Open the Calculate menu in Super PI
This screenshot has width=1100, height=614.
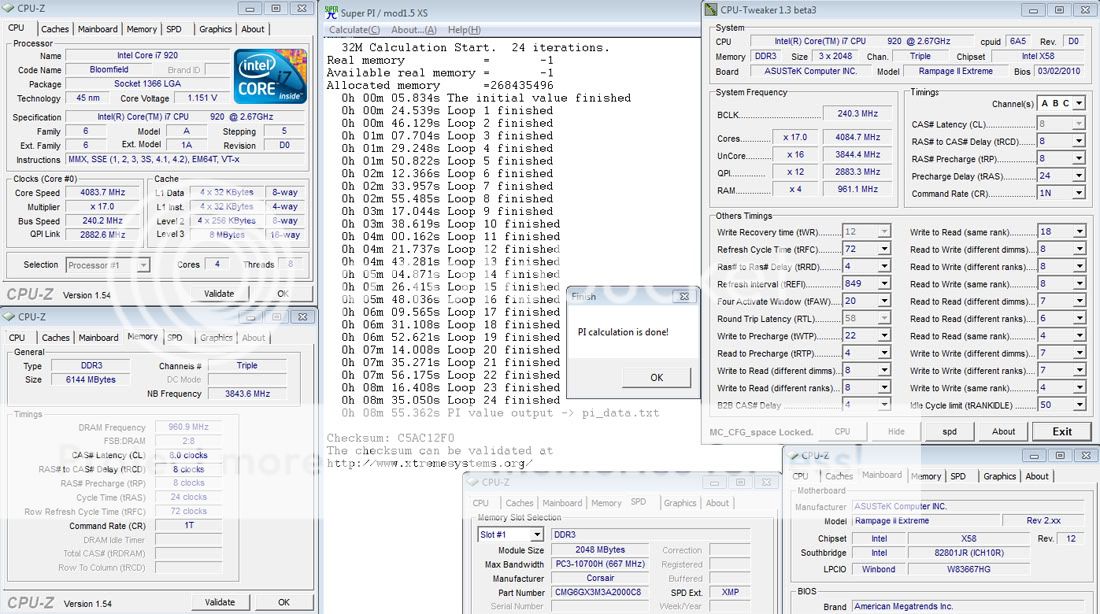pos(354,29)
